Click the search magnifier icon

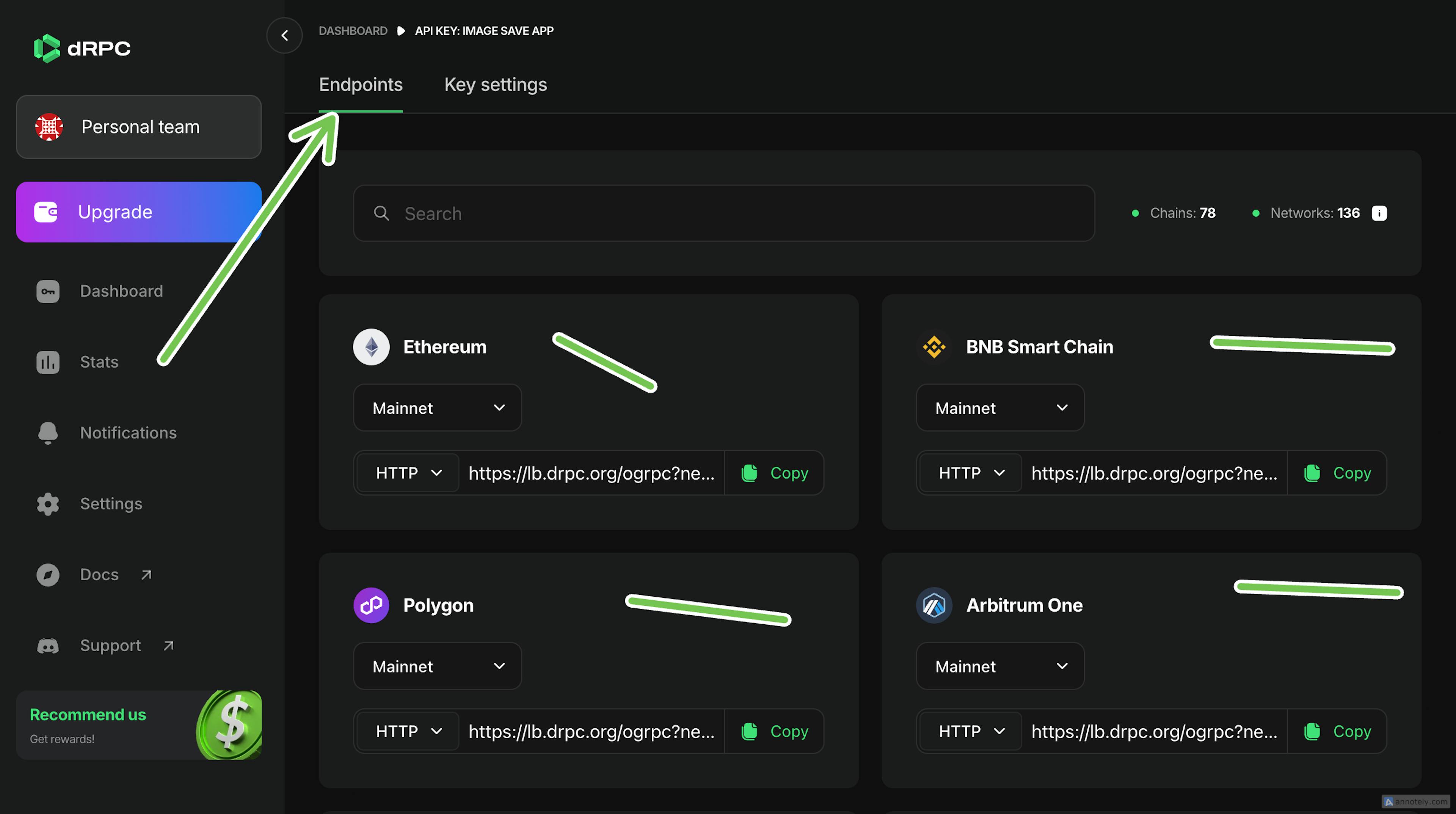(x=381, y=213)
